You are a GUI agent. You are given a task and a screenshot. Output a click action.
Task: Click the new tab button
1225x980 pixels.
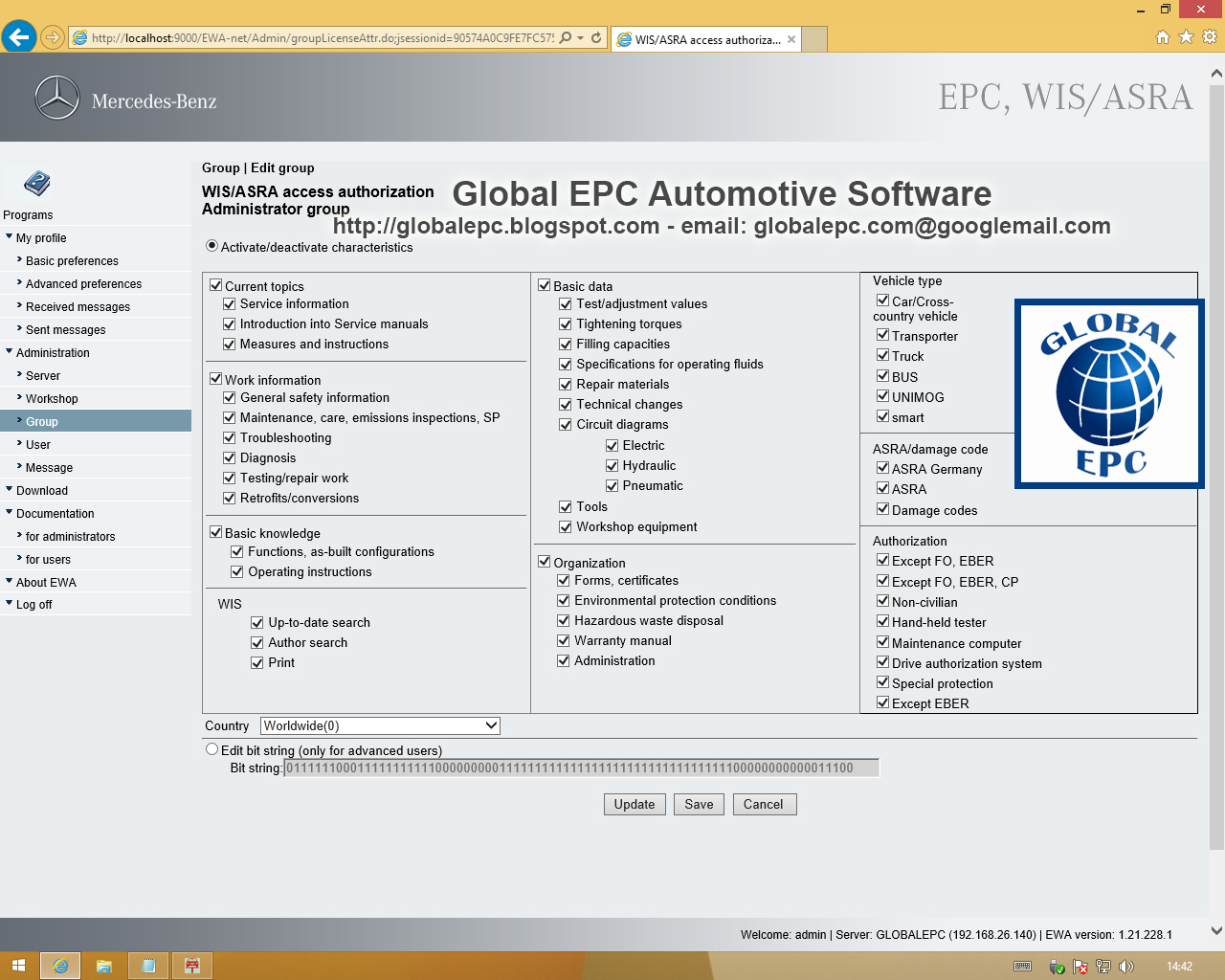coord(814,39)
